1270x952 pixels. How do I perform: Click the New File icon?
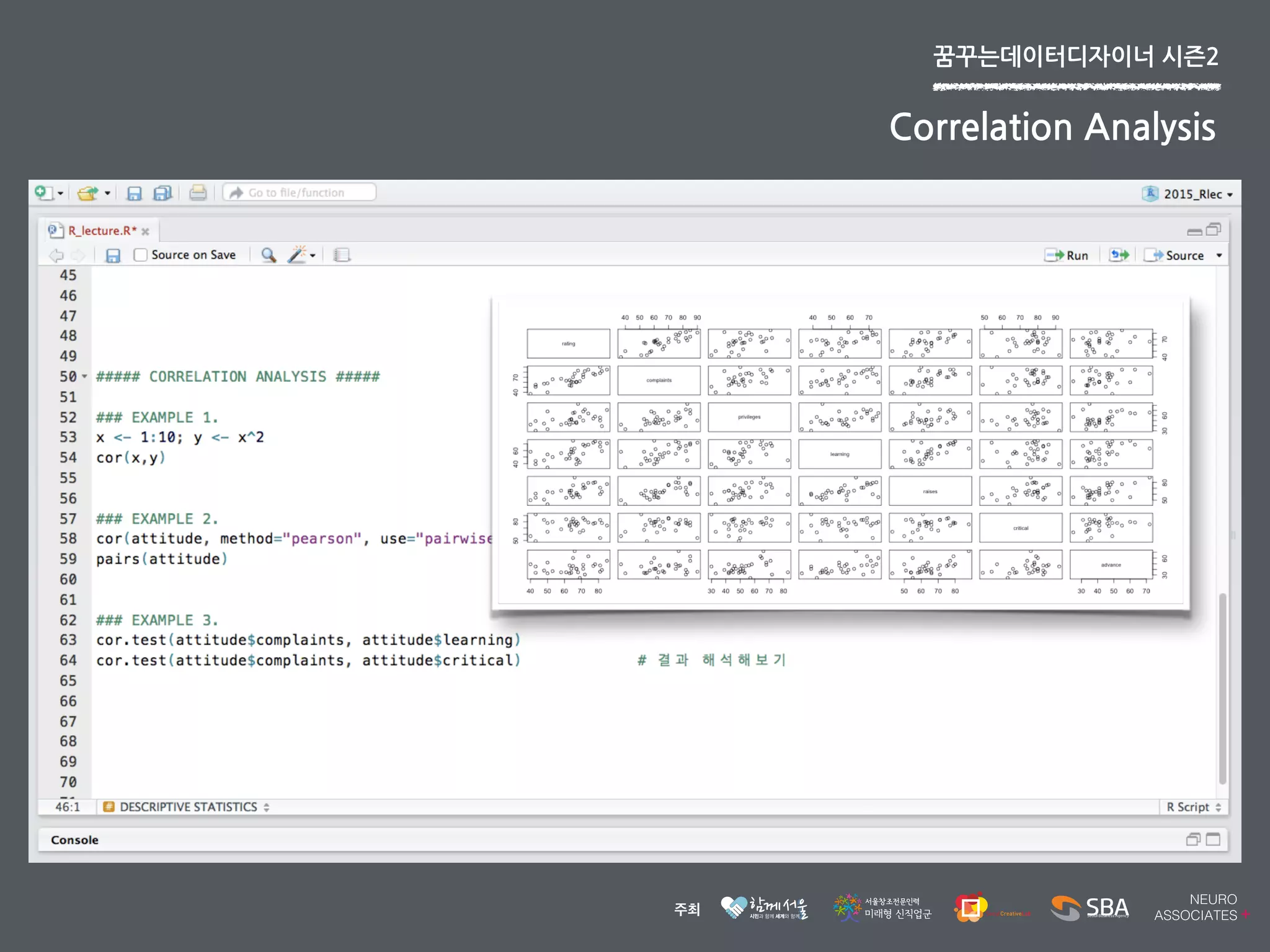point(43,193)
